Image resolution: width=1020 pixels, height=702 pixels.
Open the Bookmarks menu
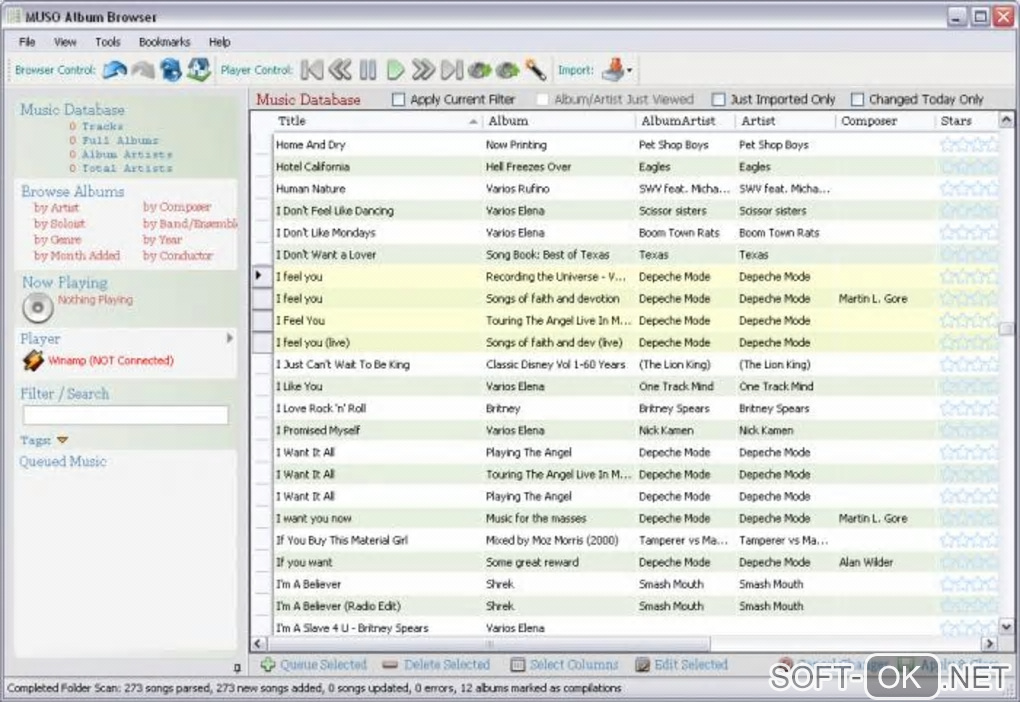[164, 42]
